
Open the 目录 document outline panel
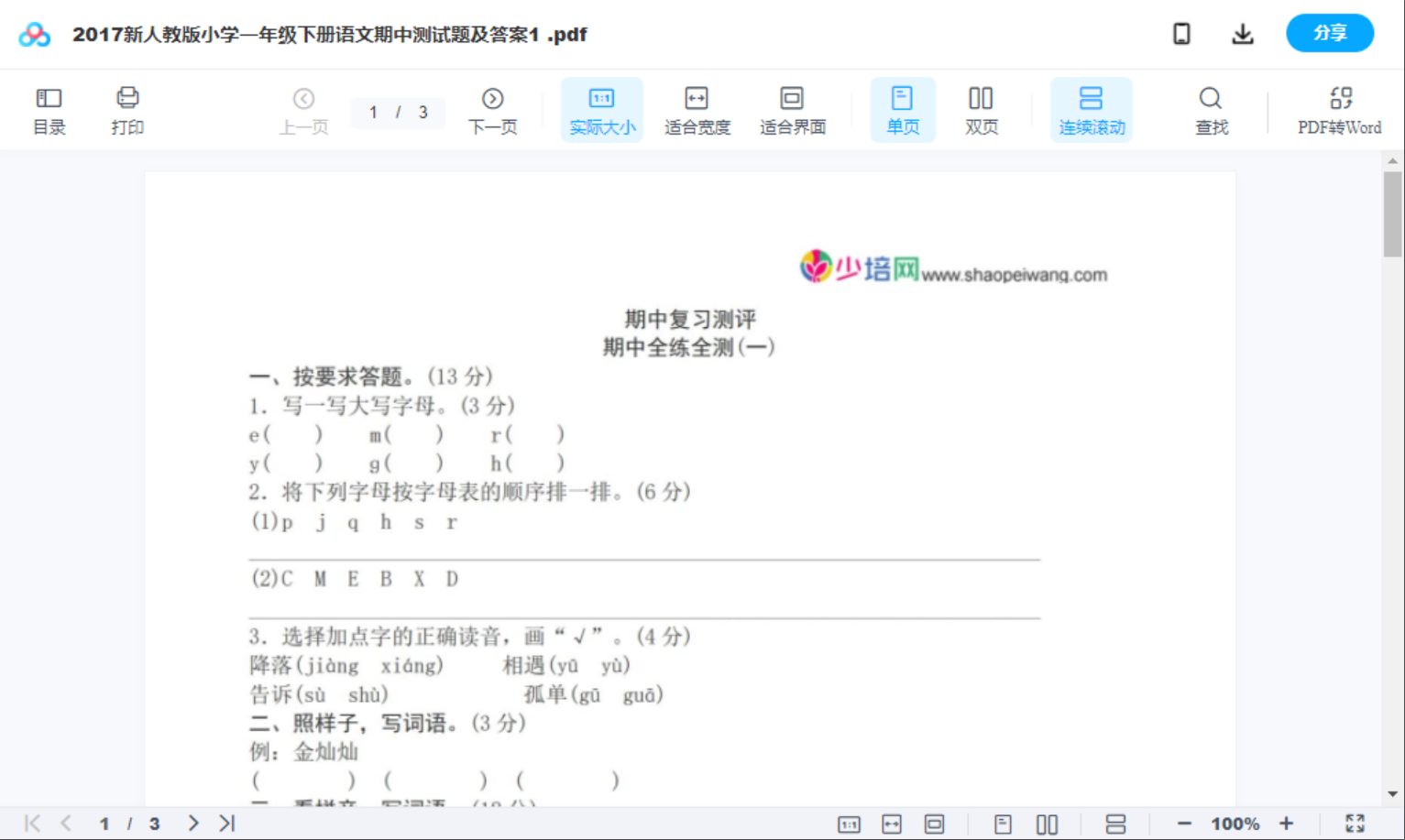tap(49, 109)
